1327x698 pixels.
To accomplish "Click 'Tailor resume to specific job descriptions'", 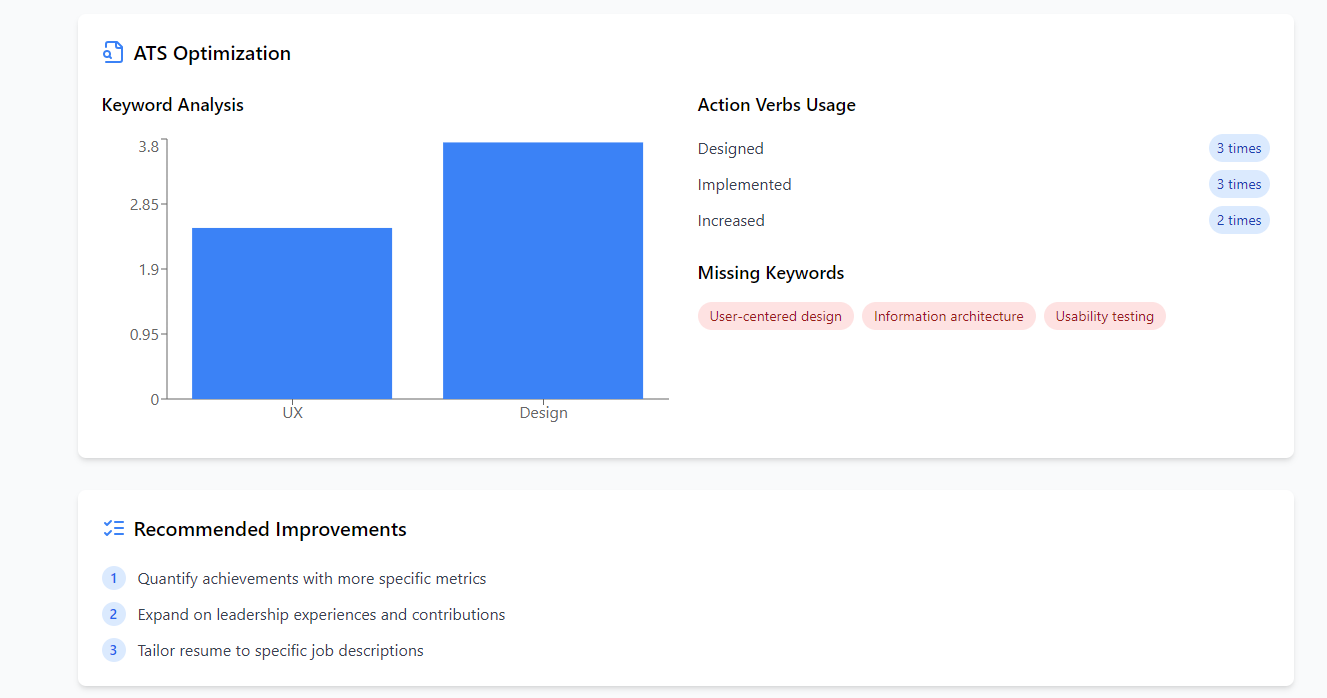I will [281, 651].
